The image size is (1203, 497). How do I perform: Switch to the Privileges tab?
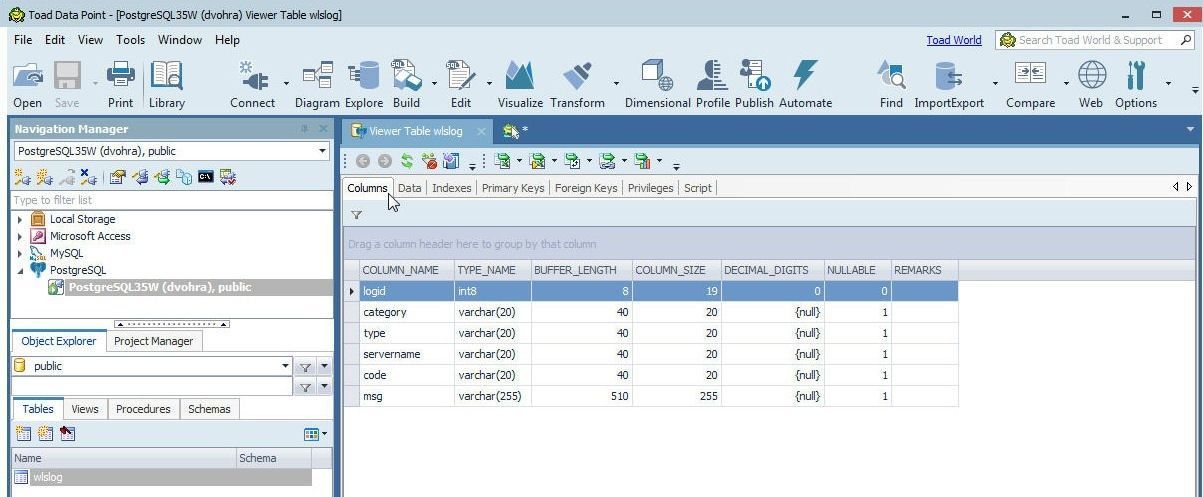click(x=650, y=188)
